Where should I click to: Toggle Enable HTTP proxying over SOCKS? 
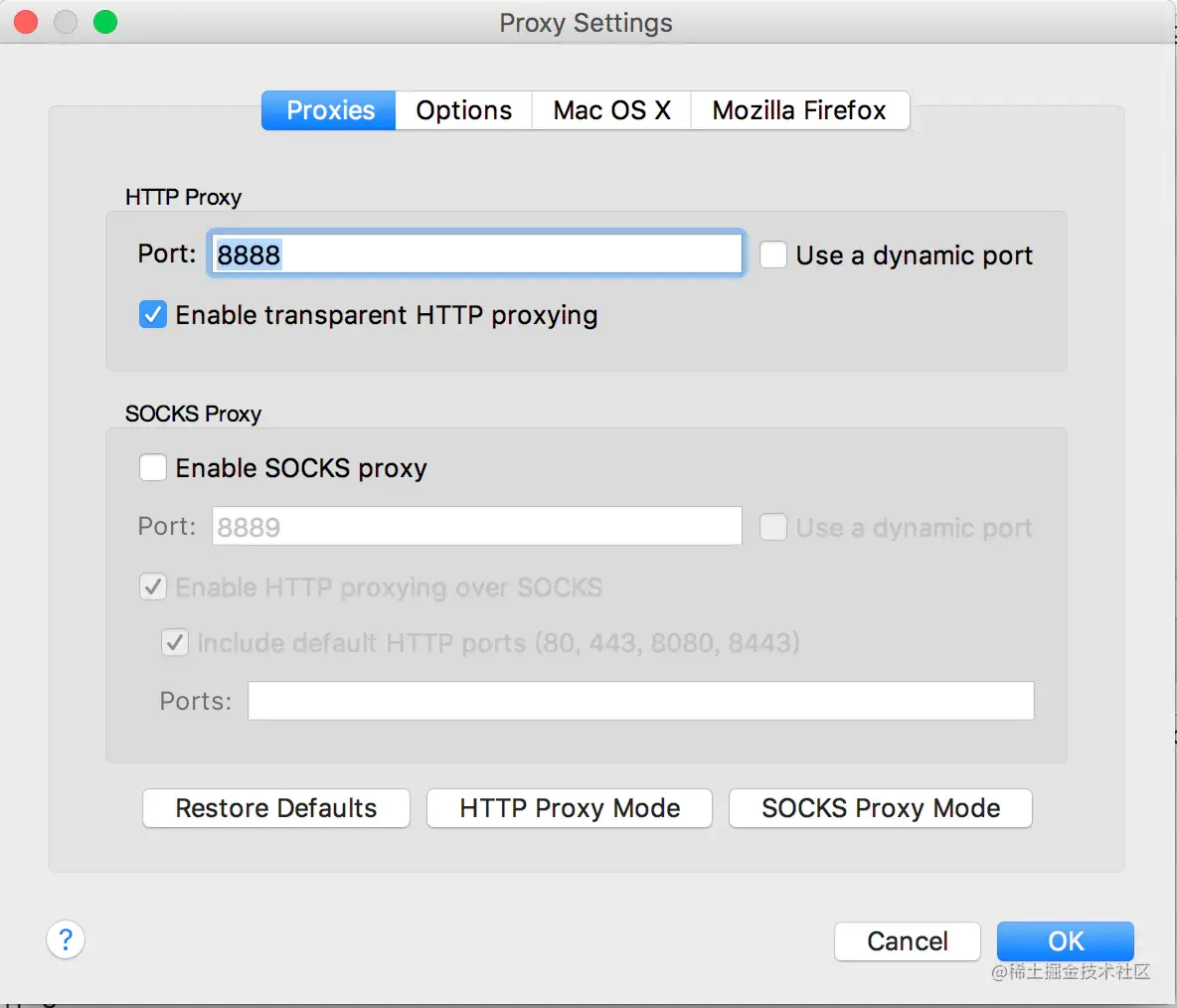point(153,587)
